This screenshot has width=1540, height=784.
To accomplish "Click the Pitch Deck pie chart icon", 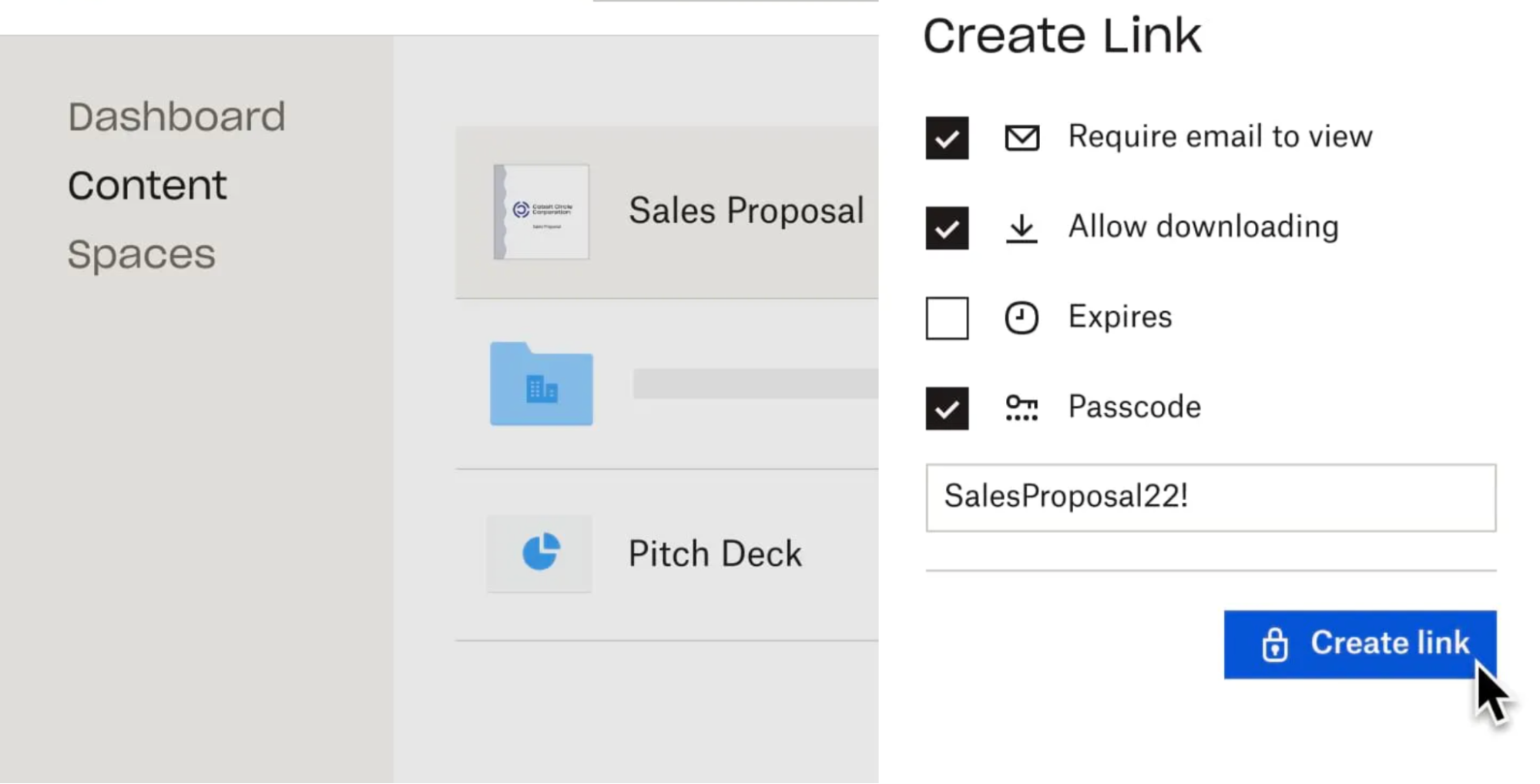I will (540, 552).
